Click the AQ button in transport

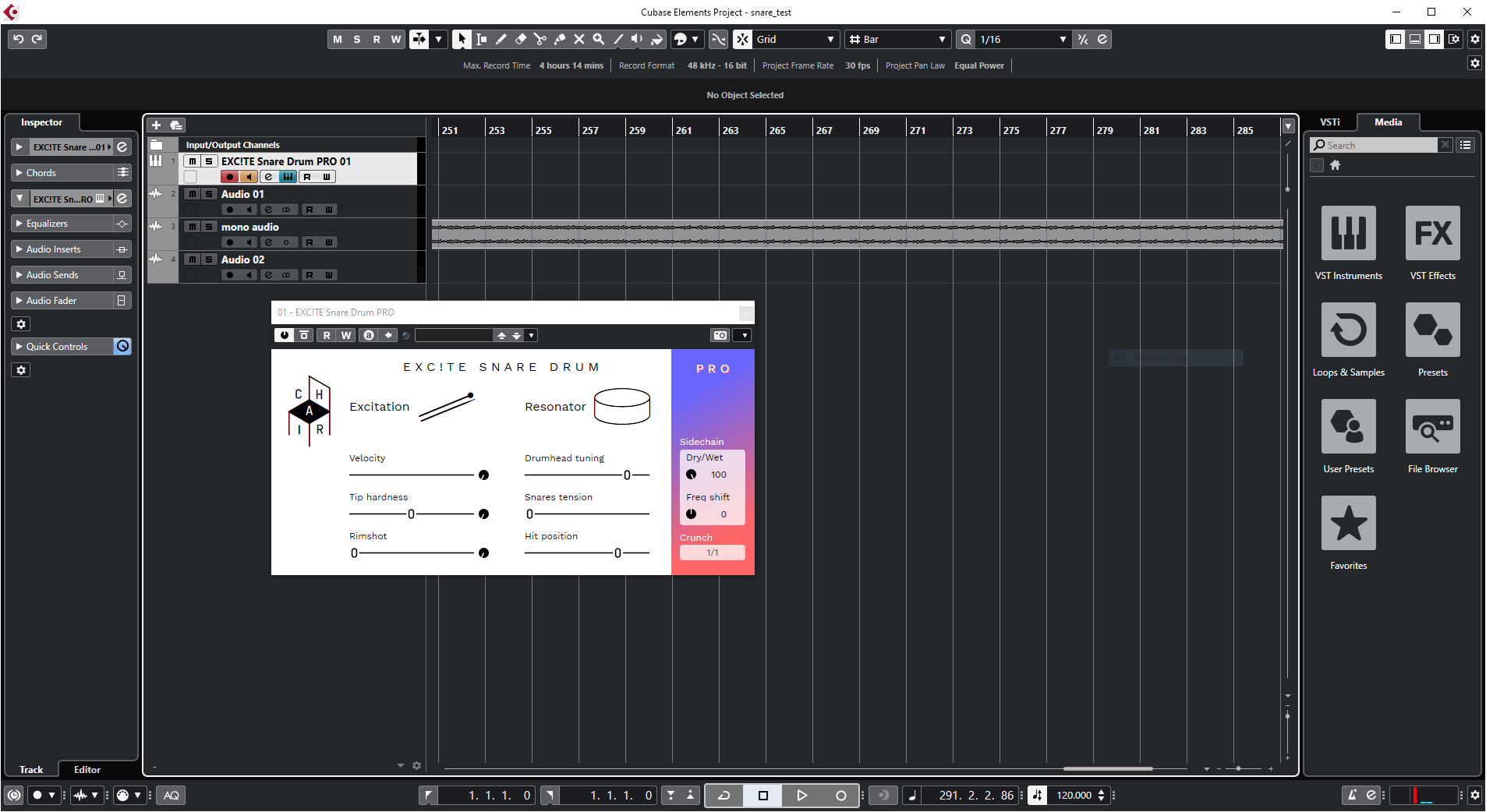pyautogui.click(x=172, y=796)
